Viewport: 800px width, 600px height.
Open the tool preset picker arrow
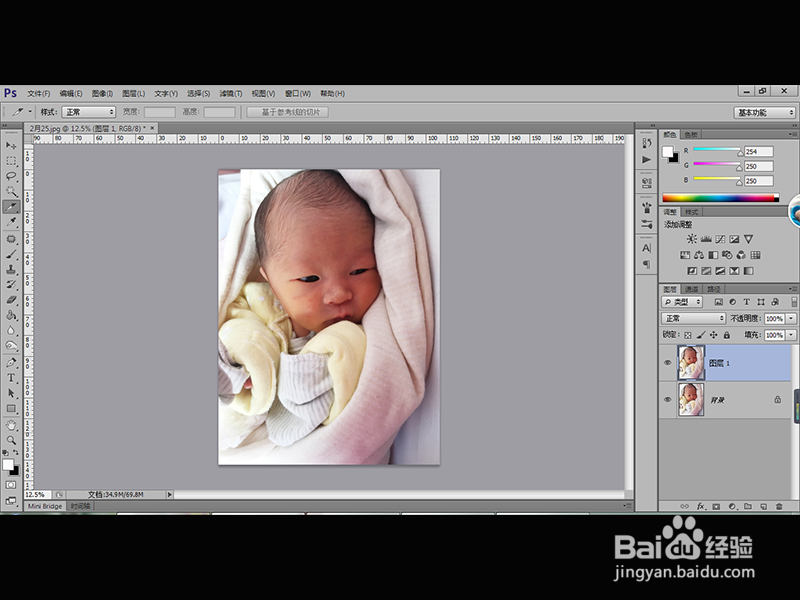[x=30, y=111]
